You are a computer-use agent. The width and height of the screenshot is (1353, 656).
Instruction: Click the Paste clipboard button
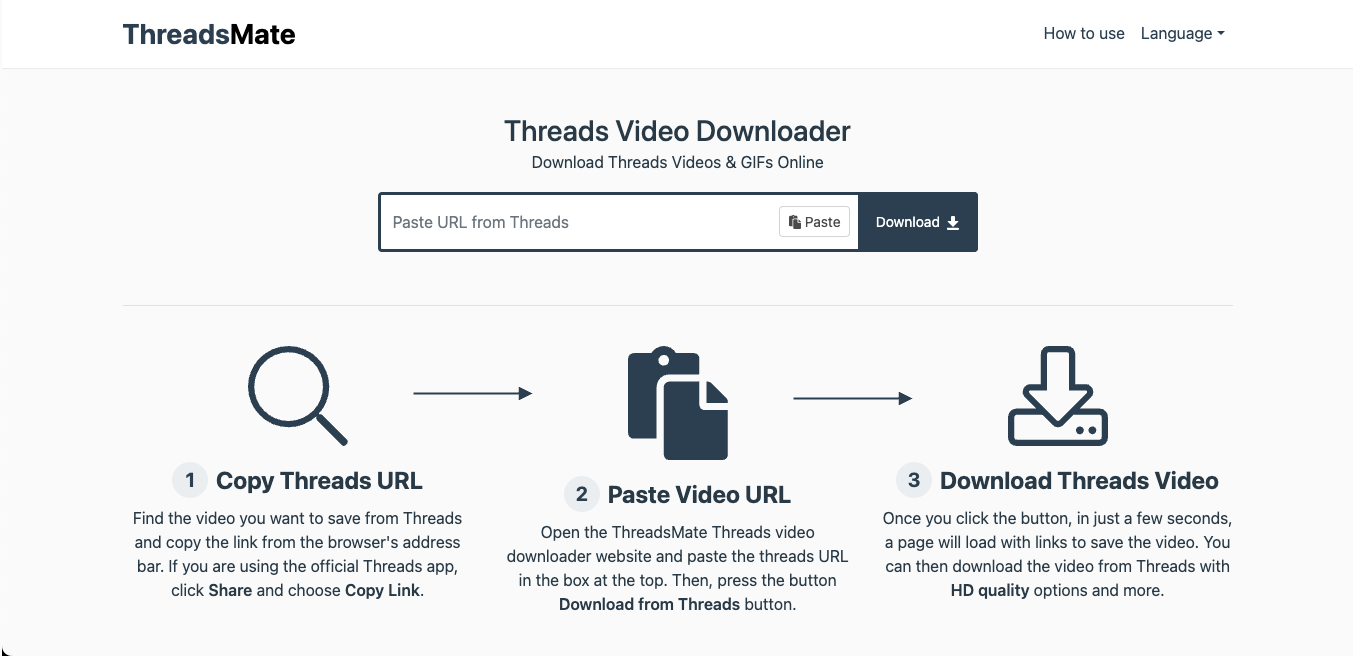pos(814,222)
